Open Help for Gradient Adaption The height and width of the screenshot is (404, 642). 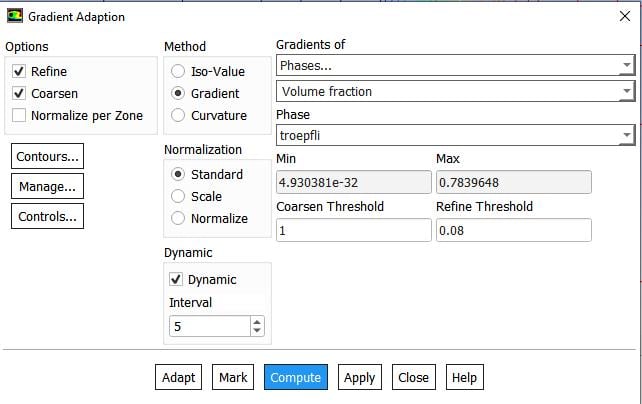[x=464, y=377]
